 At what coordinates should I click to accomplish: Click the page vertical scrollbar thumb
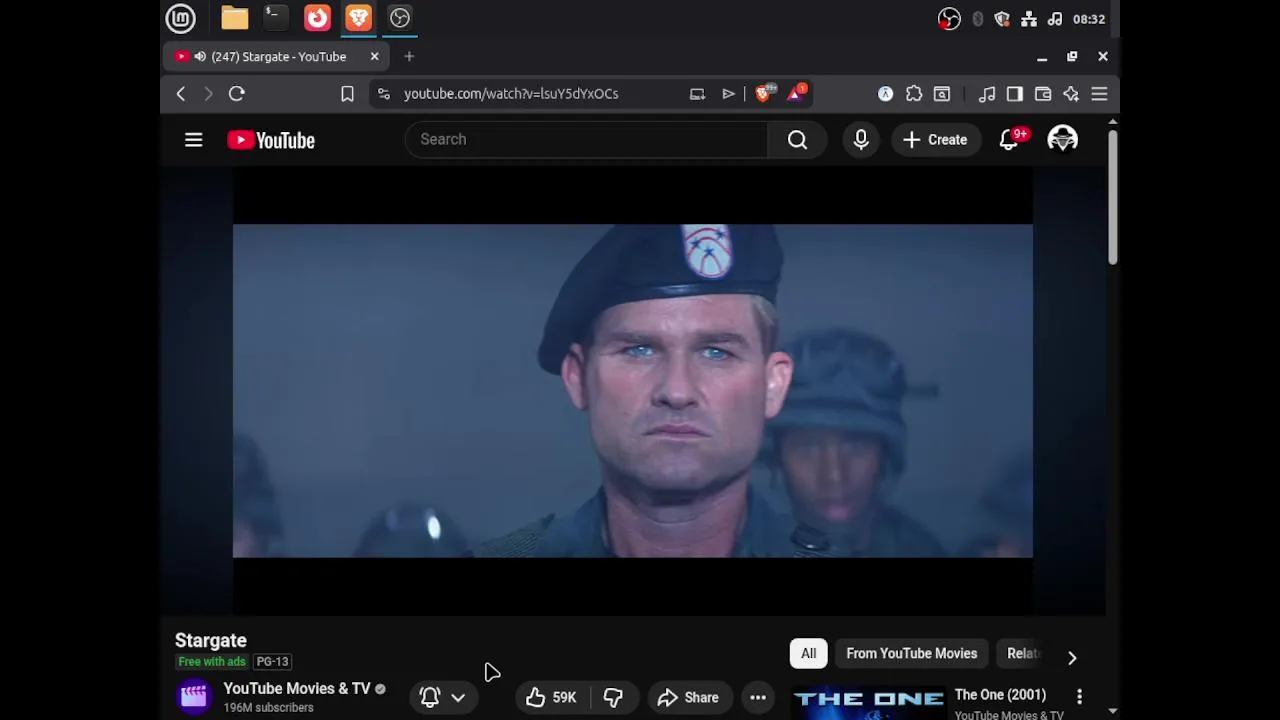pyautogui.click(x=1112, y=197)
